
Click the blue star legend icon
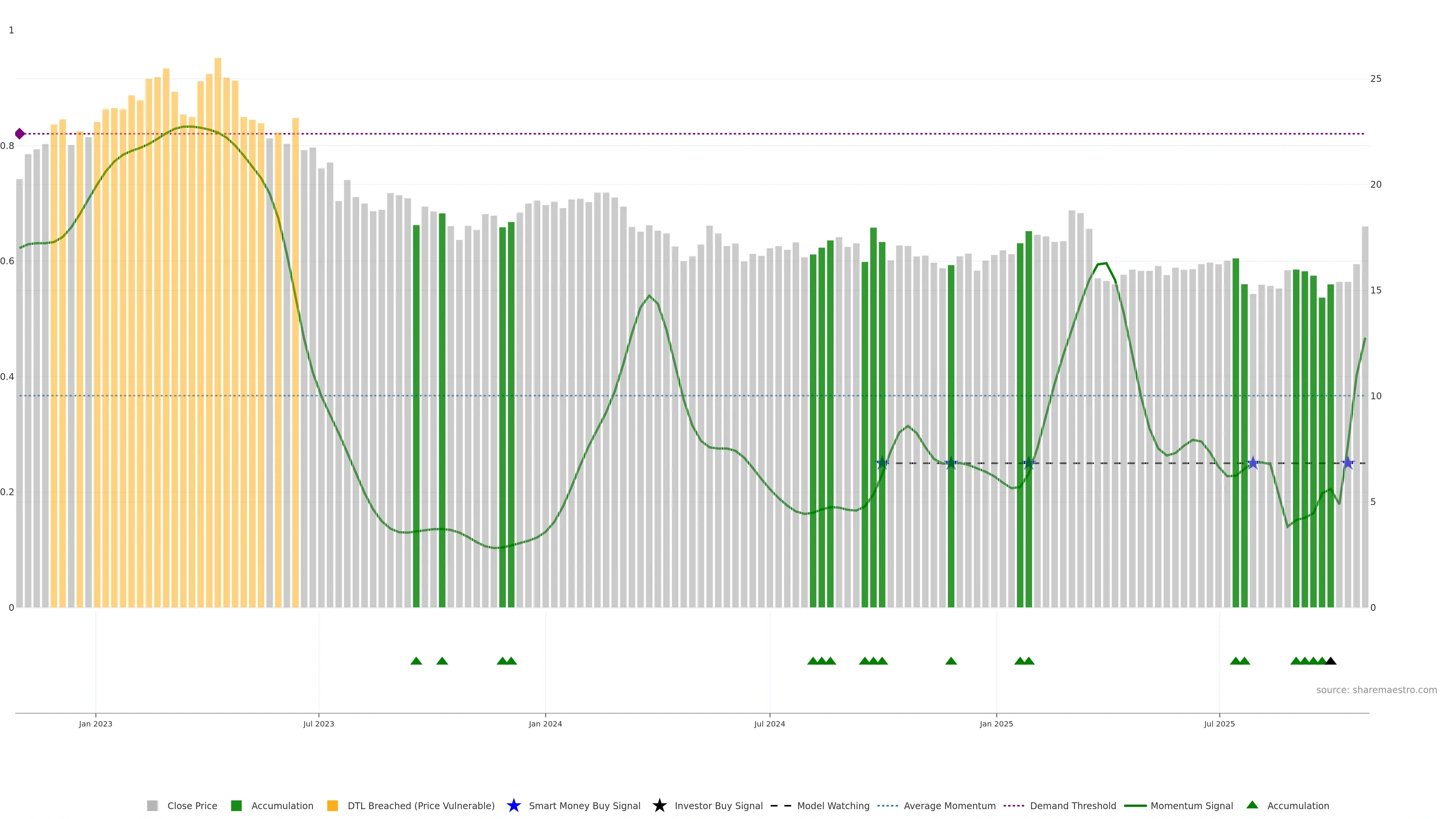tap(513, 805)
